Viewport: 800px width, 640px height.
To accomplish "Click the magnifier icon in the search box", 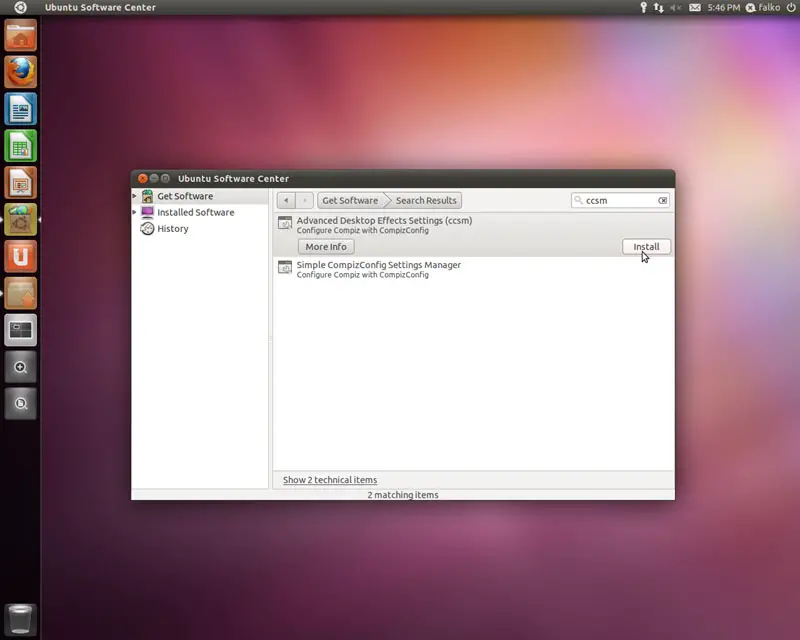I will coord(578,200).
